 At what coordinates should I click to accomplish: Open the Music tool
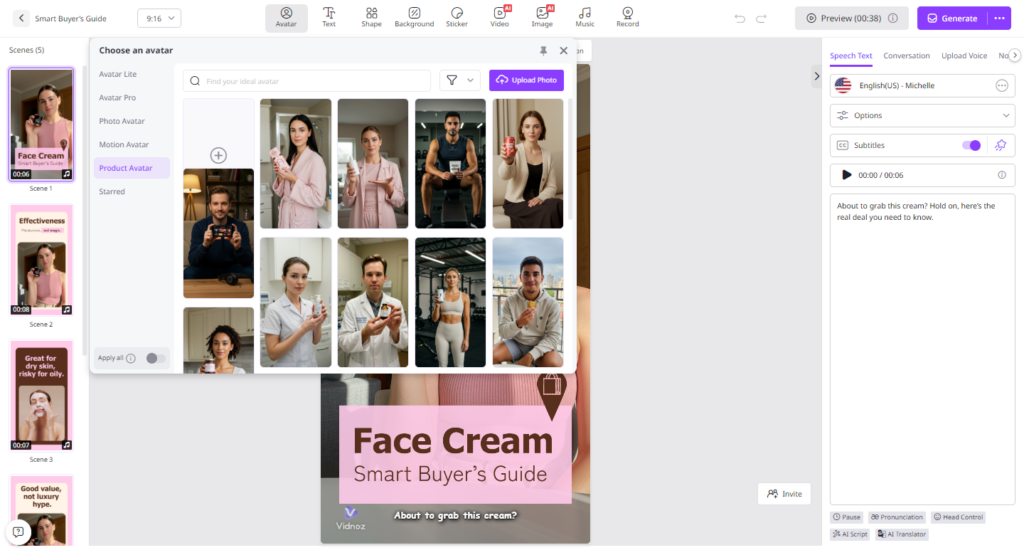click(584, 18)
